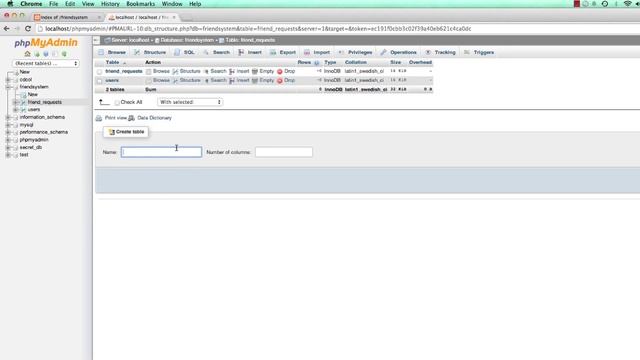The image size is (640, 360).
Task: Click the collapse navigation panel arrow icon
Action: (x=96, y=40)
